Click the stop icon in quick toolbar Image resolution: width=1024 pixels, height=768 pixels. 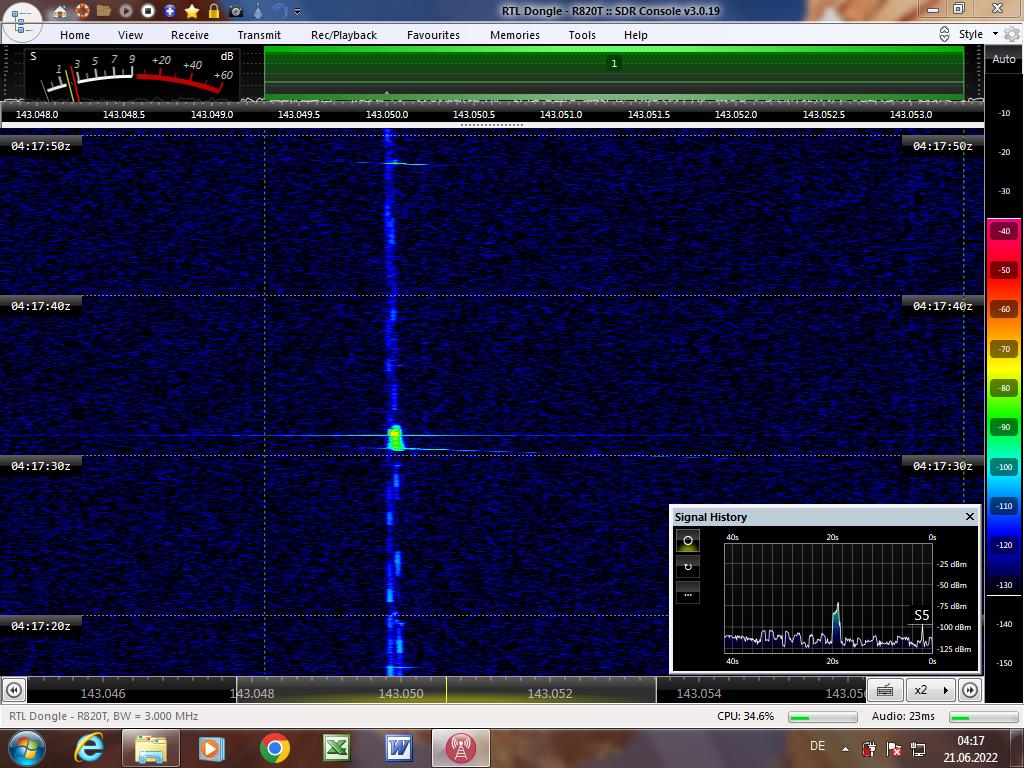(x=148, y=11)
